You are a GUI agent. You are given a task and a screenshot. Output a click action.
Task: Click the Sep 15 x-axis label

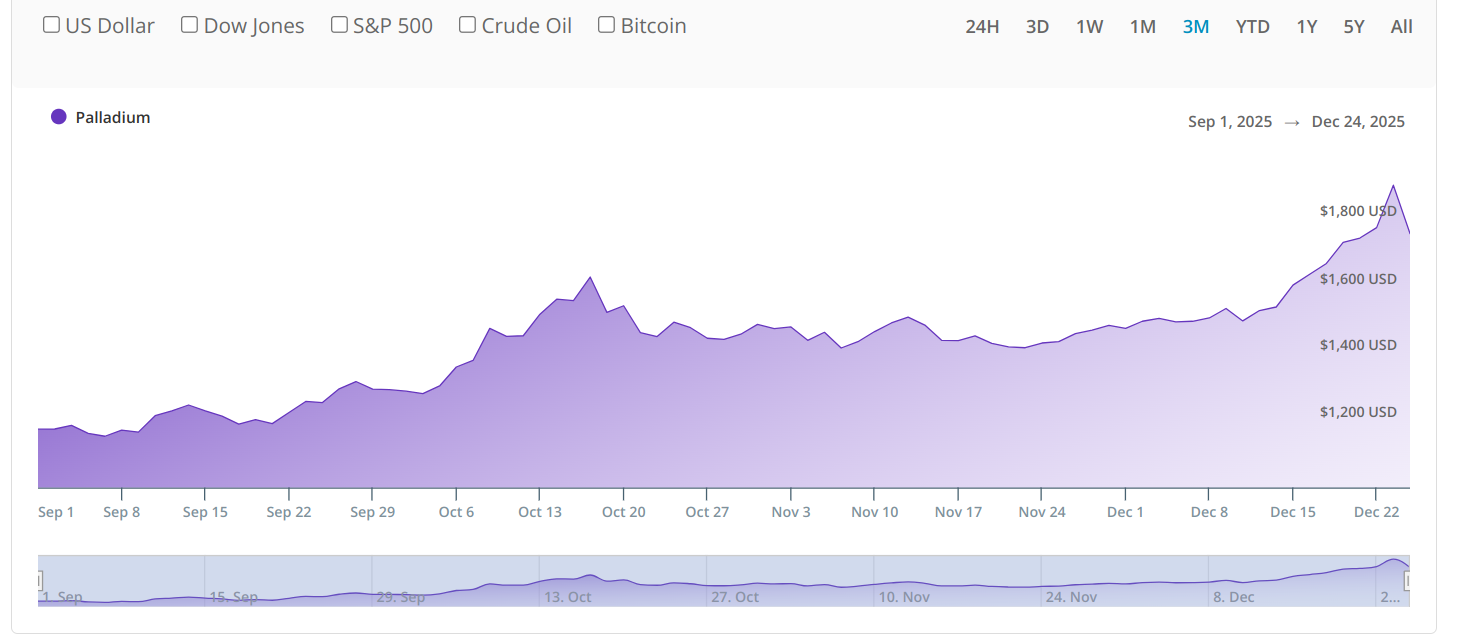[x=205, y=512]
